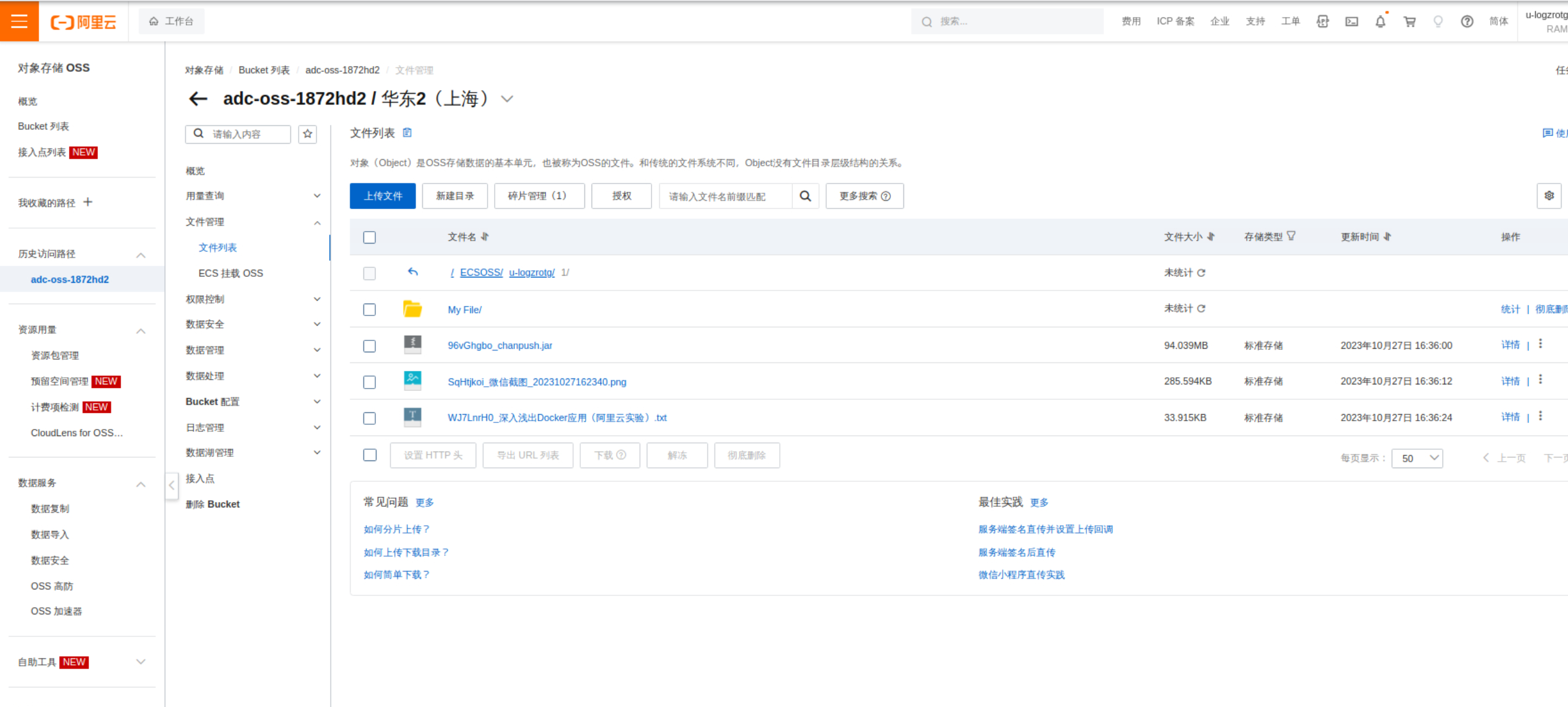Open 费用 in top navigation

(1131, 21)
